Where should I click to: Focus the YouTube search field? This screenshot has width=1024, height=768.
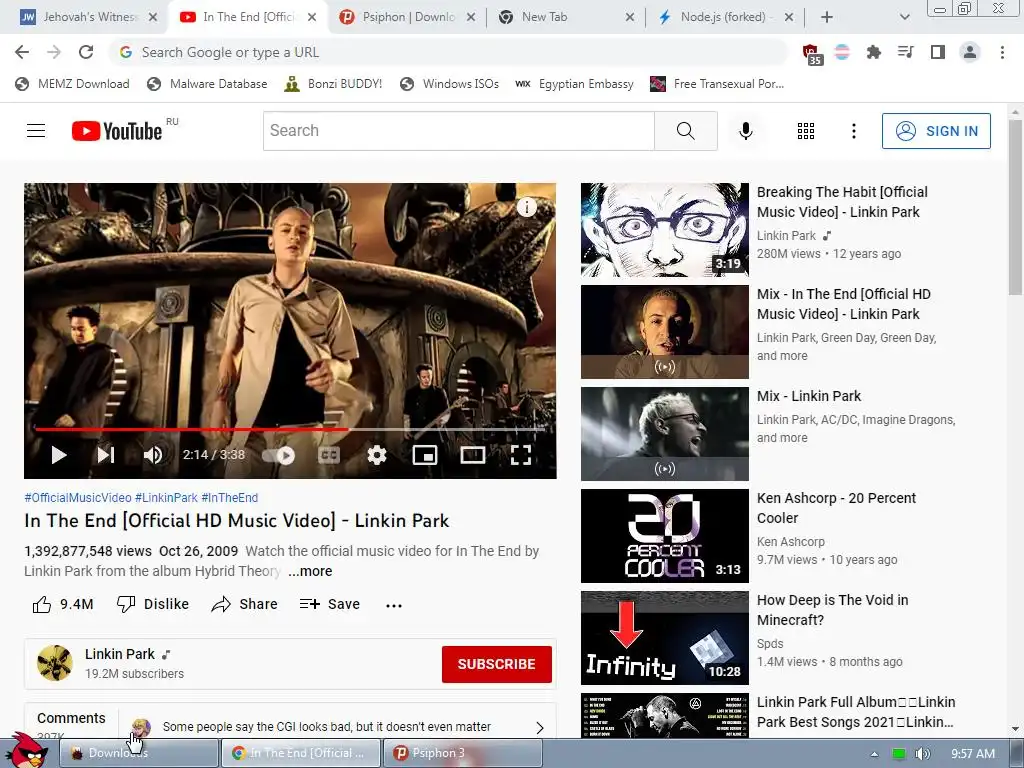(x=458, y=131)
